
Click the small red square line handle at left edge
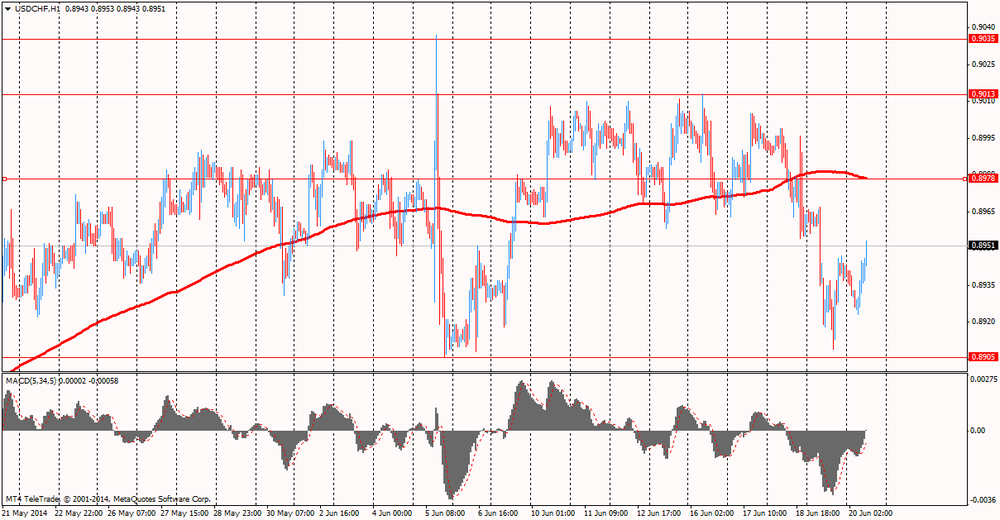[x=5, y=179]
